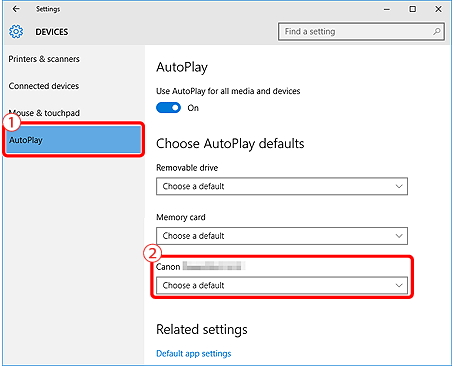Click the Choose AutoPlay defaults heading
This screenshot has height=366, width=452.
[x=230, y=144]
